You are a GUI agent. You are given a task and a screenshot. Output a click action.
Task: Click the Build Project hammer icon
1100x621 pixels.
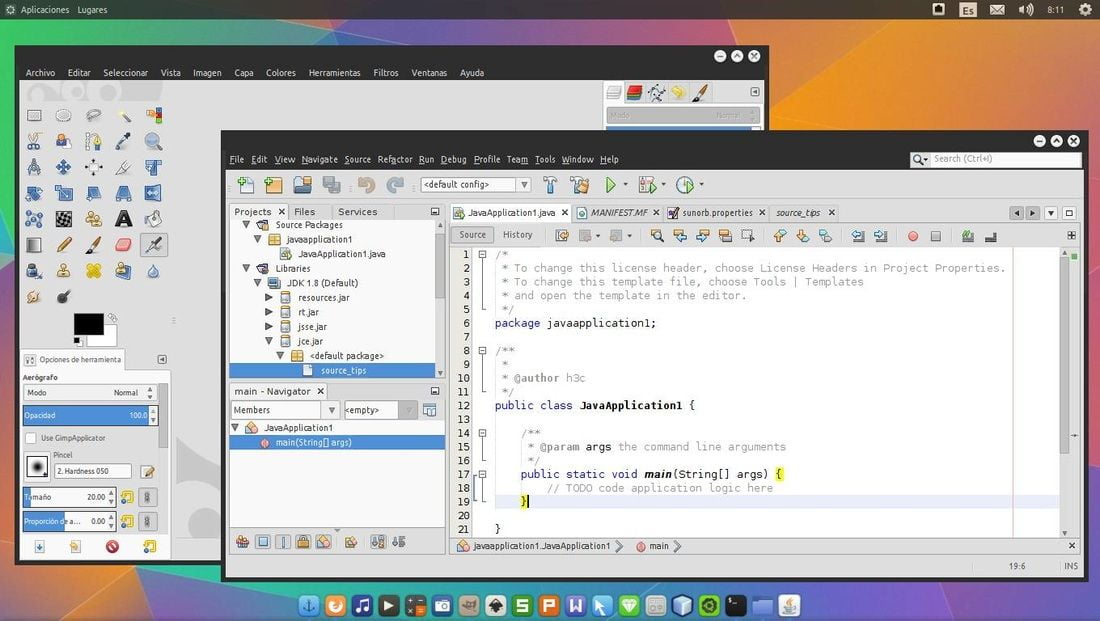550,185
